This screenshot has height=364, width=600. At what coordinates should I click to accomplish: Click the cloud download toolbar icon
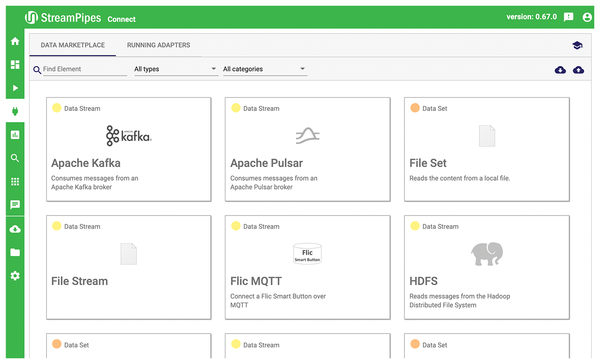[560, 70]
